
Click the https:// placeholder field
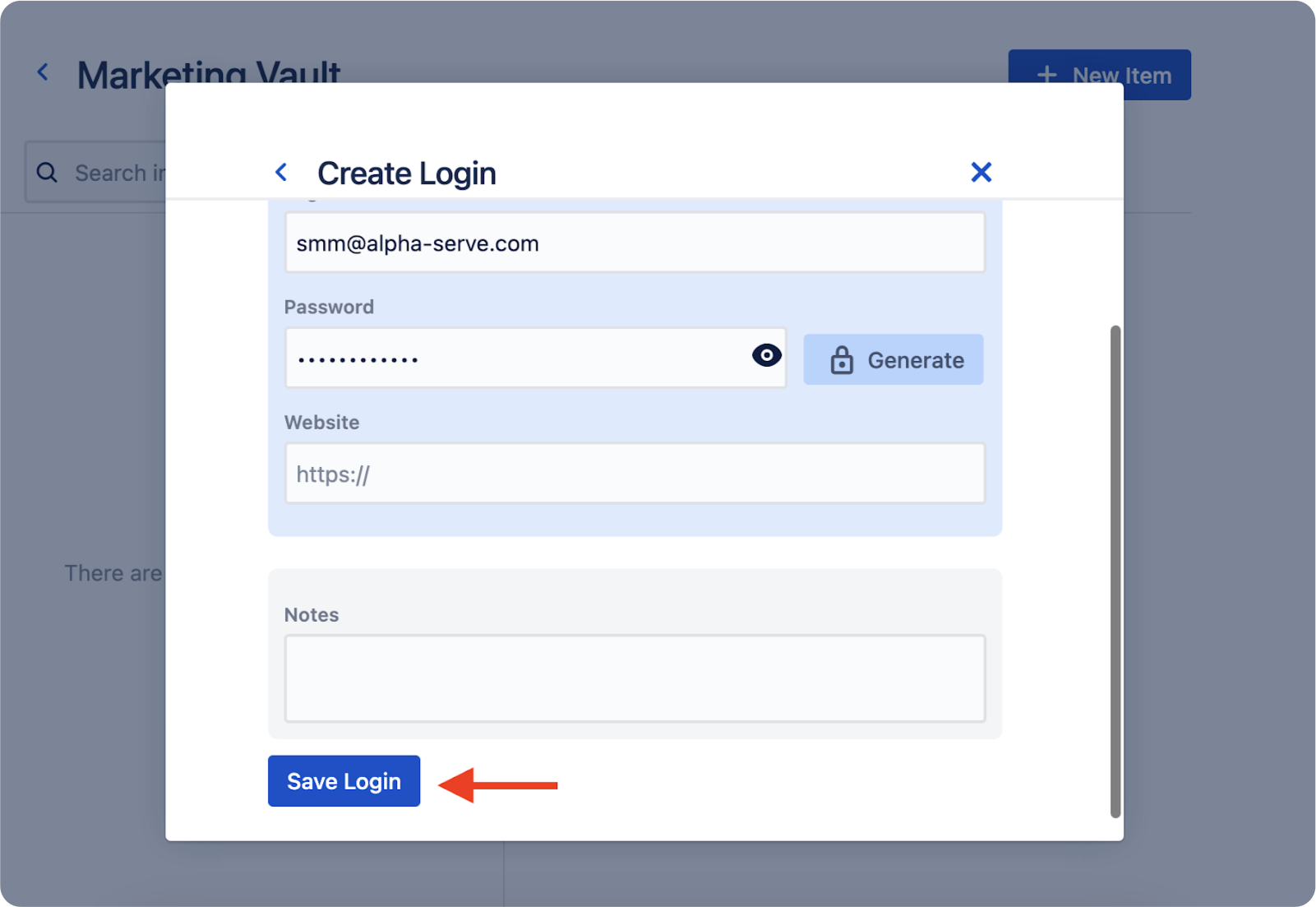click(x=635, y=473)
